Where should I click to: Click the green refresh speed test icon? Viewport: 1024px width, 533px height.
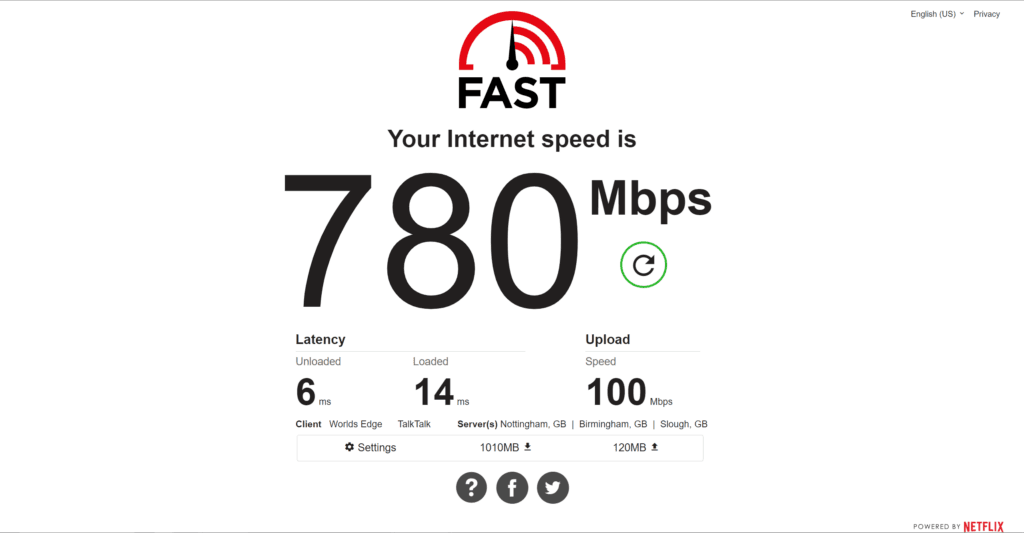click(643, 265)
